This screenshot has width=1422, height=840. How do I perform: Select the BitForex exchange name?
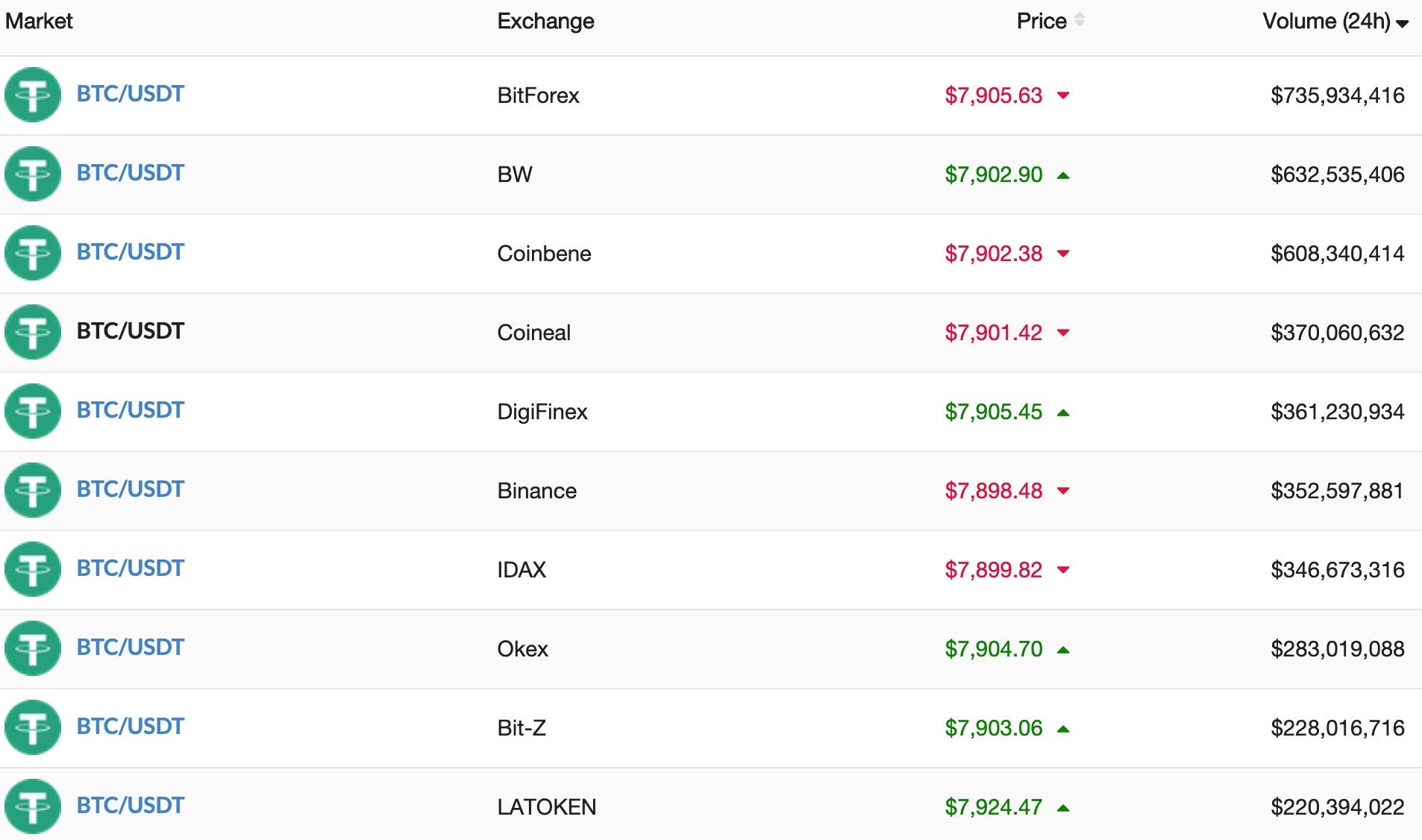point(538,95)
